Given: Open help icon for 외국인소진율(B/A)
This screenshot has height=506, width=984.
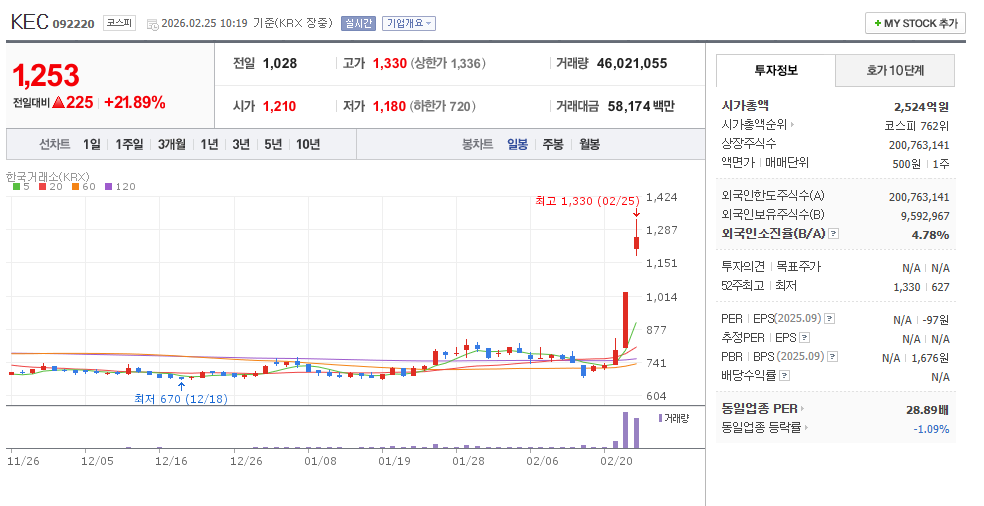Looking at the screenshot, I should tap(833, 234).
